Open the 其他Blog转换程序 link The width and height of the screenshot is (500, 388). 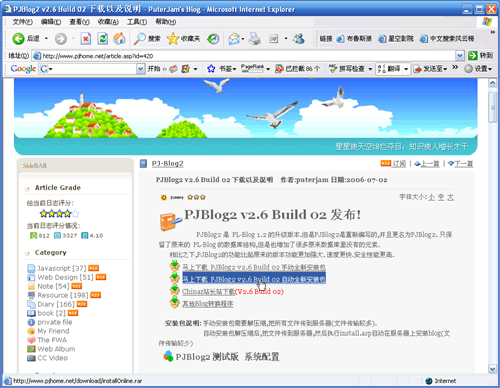point(208,304)
